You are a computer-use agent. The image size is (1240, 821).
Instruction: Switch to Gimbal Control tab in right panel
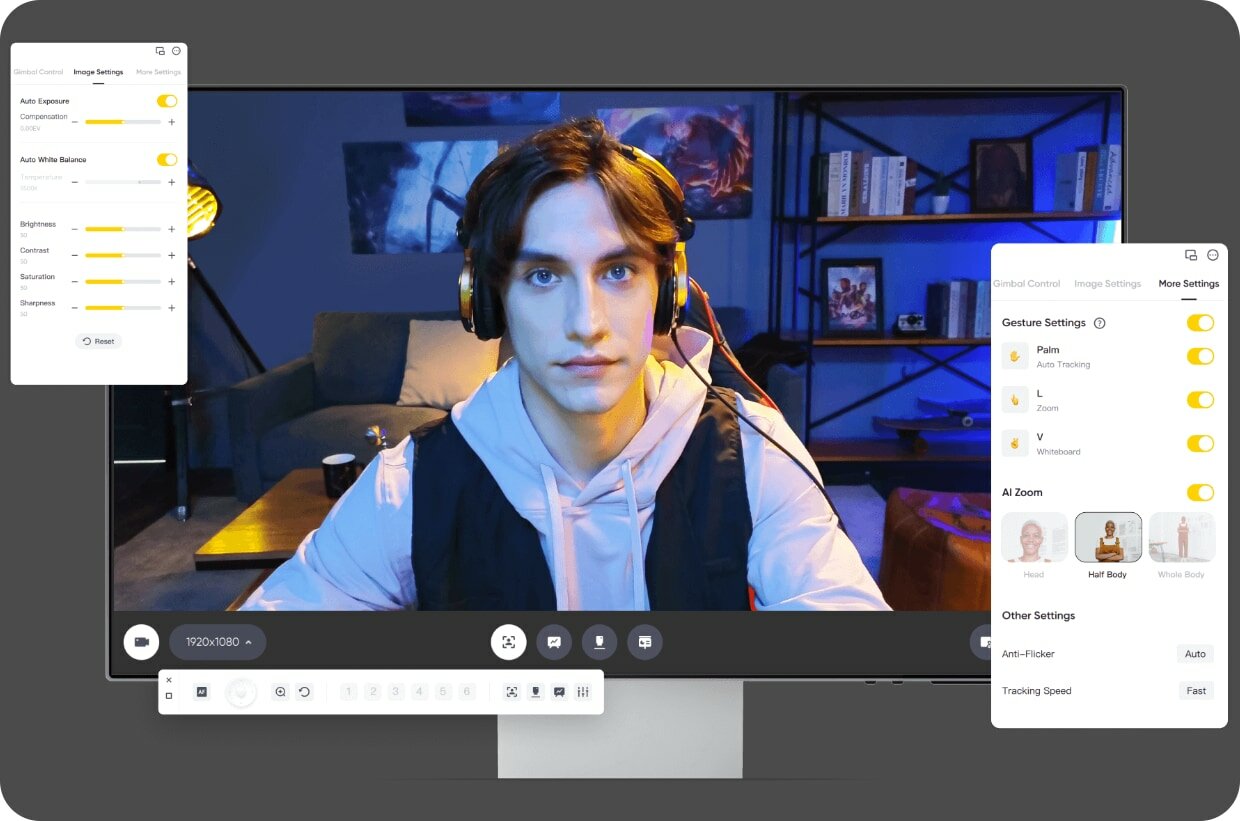pyautogui.click(x=1027, y=284)
